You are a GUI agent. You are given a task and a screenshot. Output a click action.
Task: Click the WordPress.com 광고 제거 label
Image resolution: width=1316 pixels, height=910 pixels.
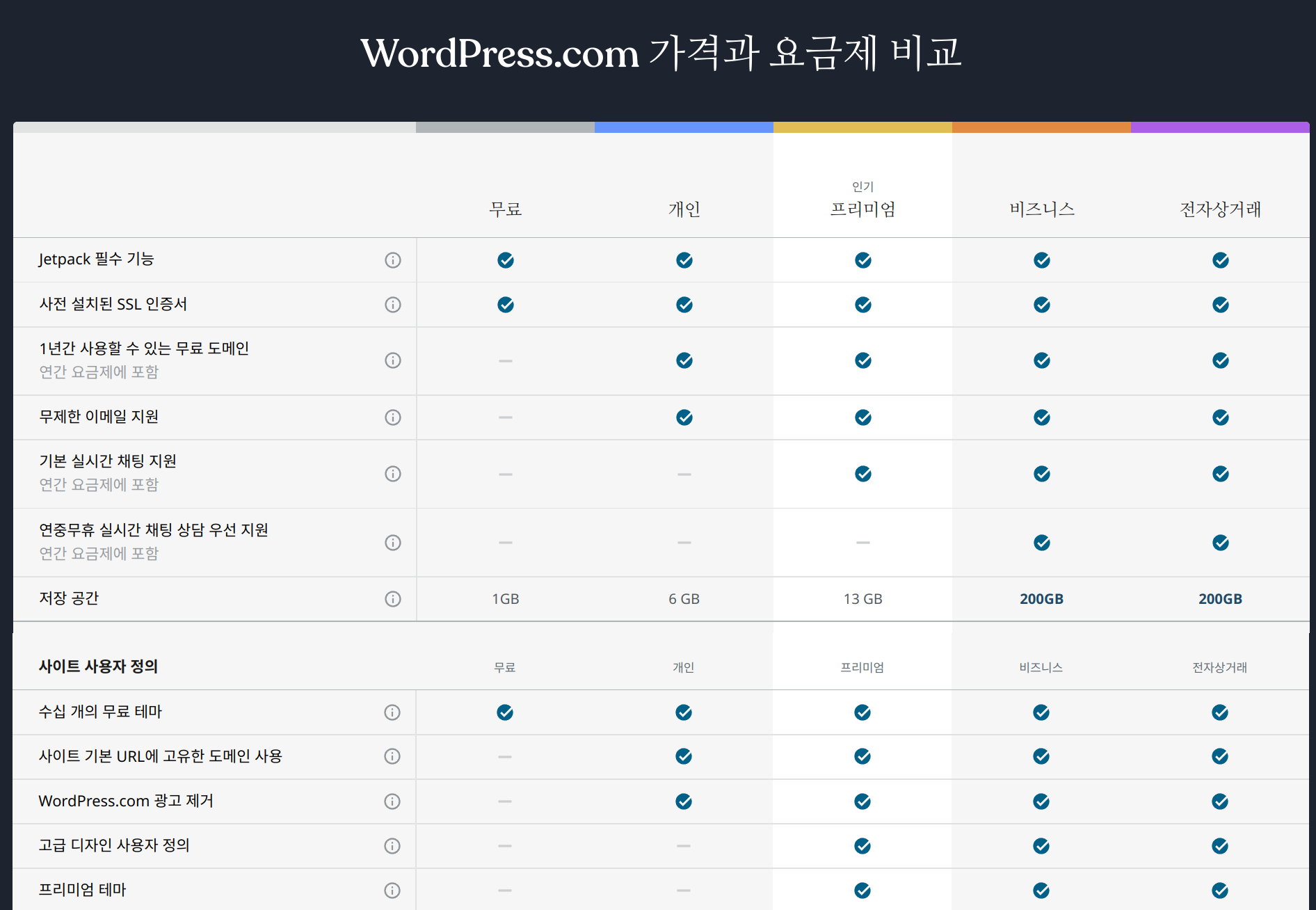point(126,801)
